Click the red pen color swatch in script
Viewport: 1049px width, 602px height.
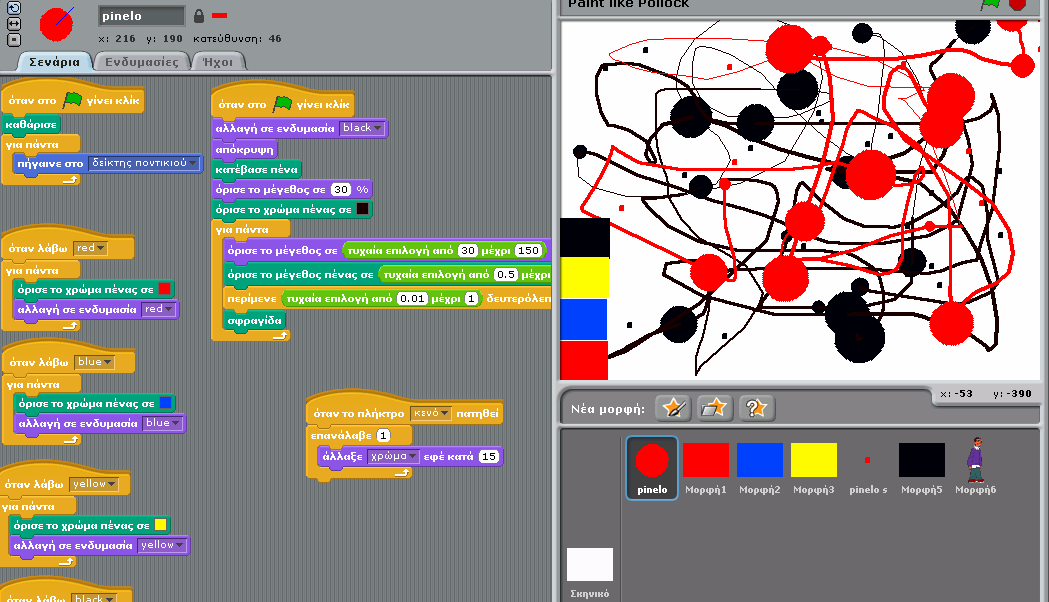[x=165, y=289]
